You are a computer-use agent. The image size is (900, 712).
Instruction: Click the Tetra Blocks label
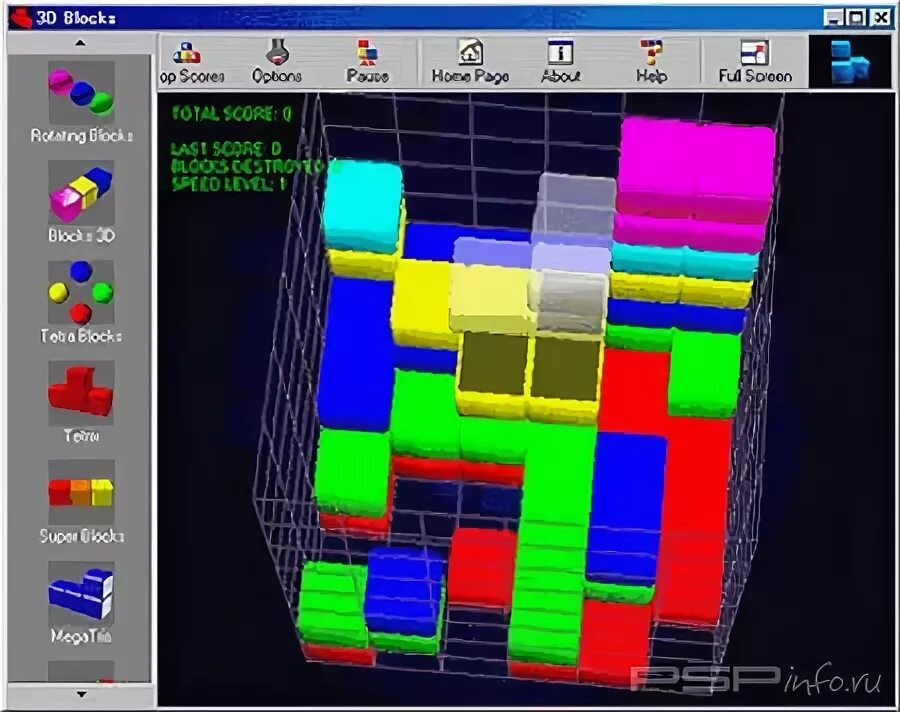click(x=81, y=336)
